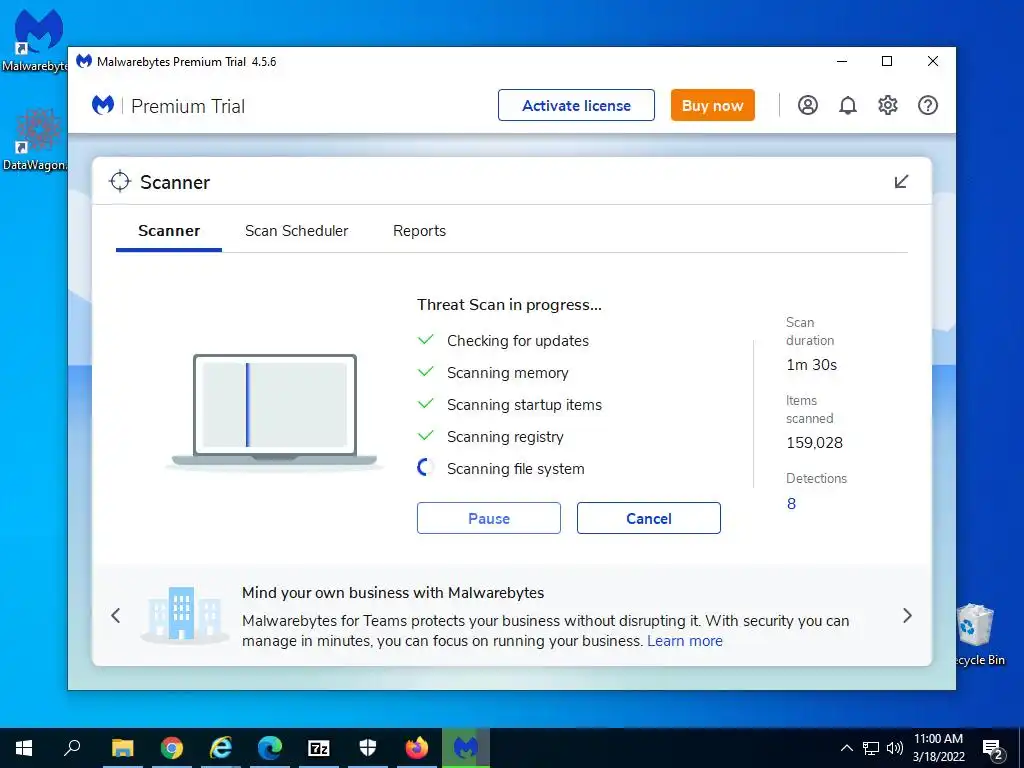The height and width of the screenshot is (768, 1024).
Task: Open the Reports tab
Action: [419, 231]
